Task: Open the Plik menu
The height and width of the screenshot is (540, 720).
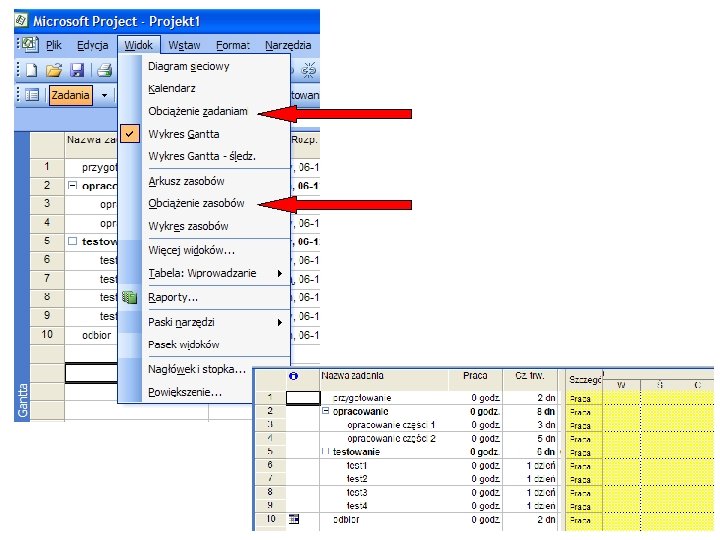Action: [x=54, y=45]
